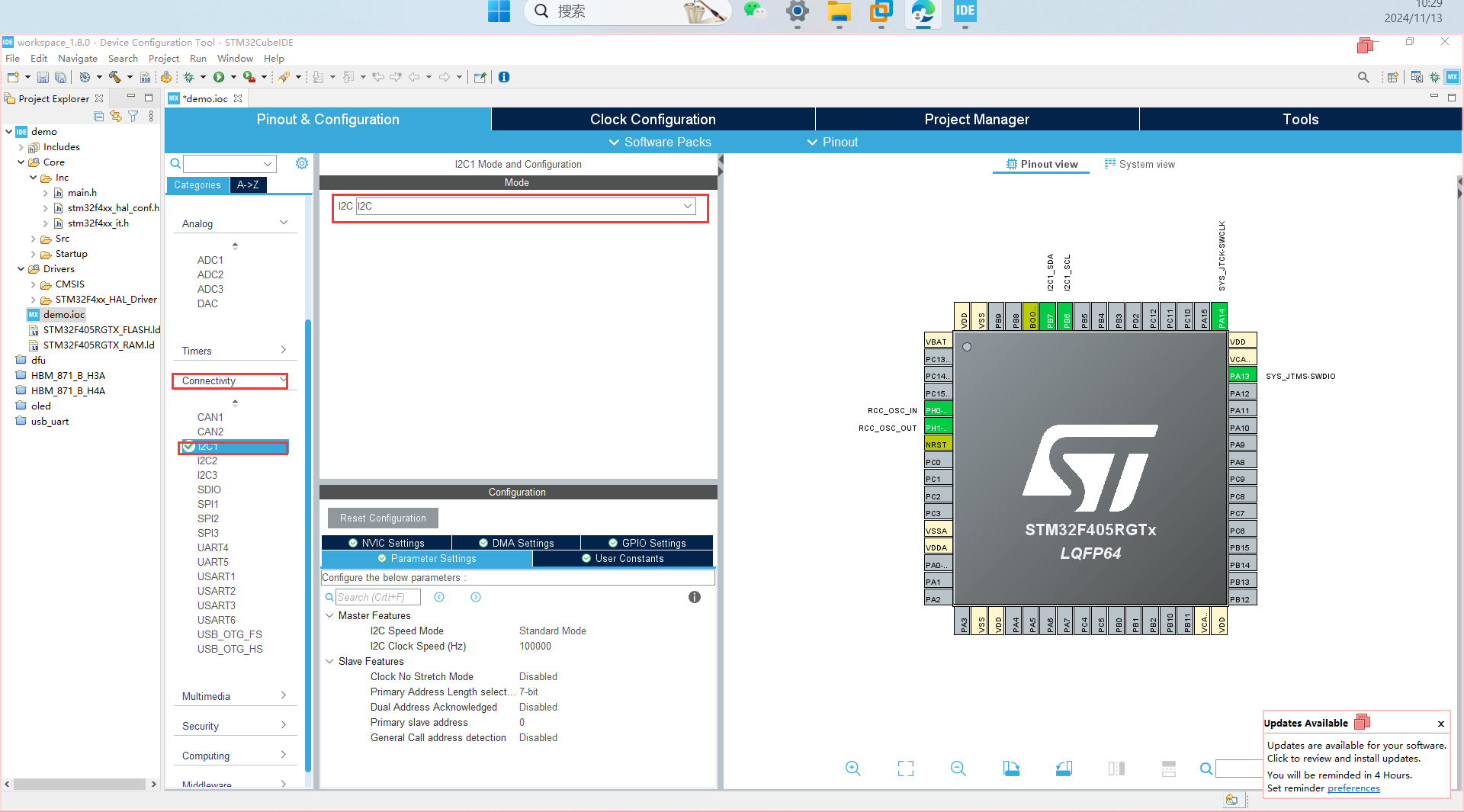Switch to the Clock Configuration tab
1464x812 pixels.
coord(653,119)
